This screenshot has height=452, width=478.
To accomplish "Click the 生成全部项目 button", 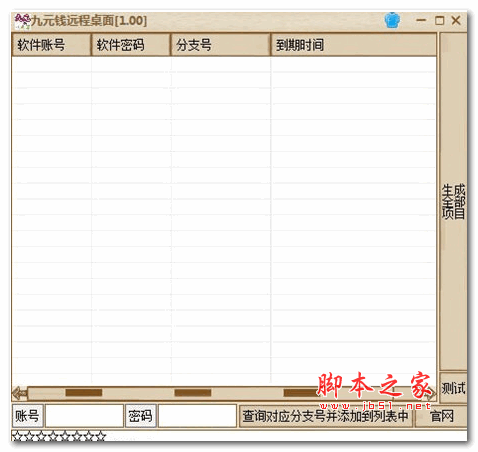I will (x=453, y=201).
